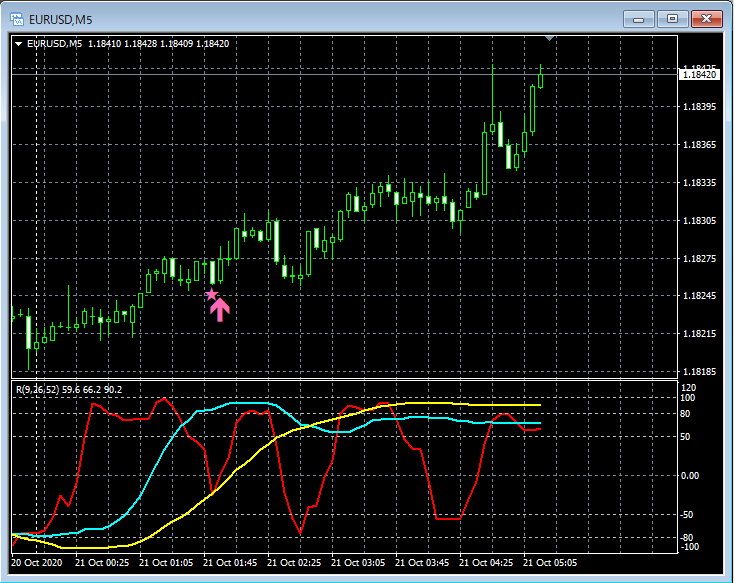Image resolution: width=735 pixels, height=583 pixels.
Task: Click the 1.18365 price axis label
Action: coord(699,145)
